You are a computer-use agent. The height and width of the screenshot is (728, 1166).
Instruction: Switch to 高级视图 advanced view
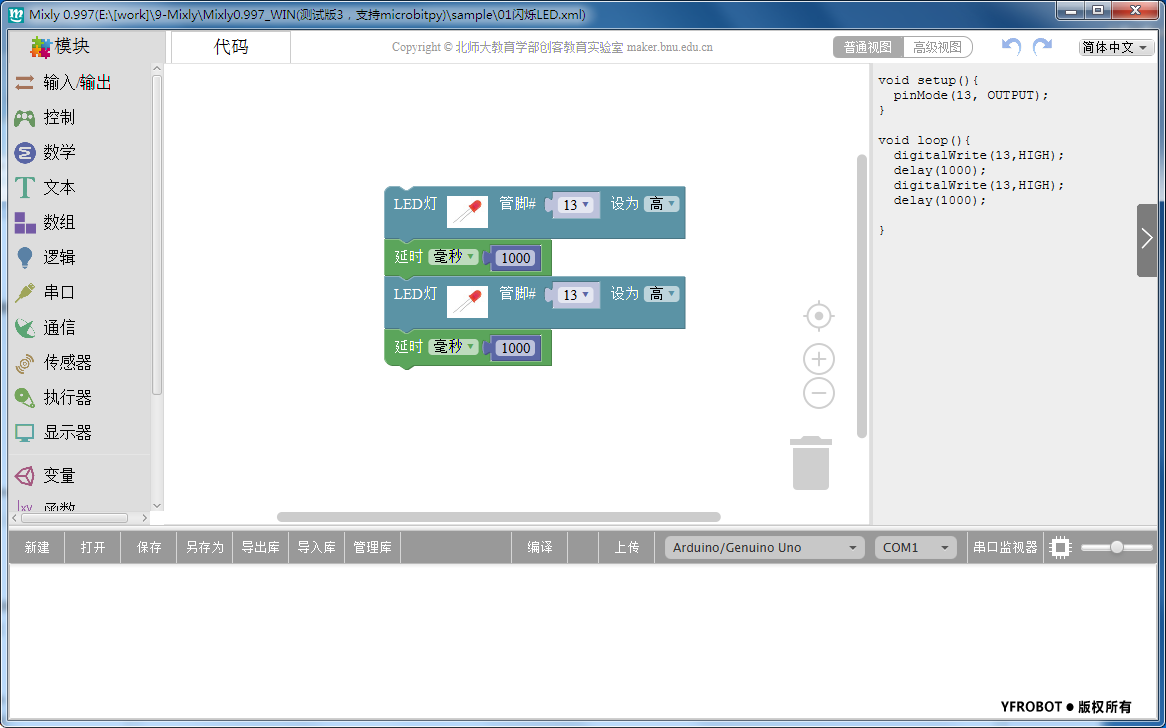(x=937, y=47)
